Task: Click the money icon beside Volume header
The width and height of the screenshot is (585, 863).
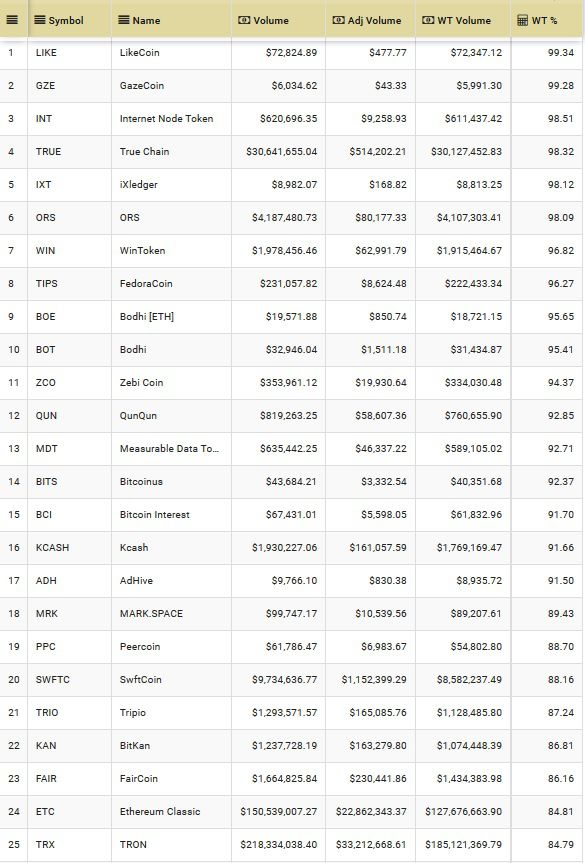Action: [x=244, y=20]
